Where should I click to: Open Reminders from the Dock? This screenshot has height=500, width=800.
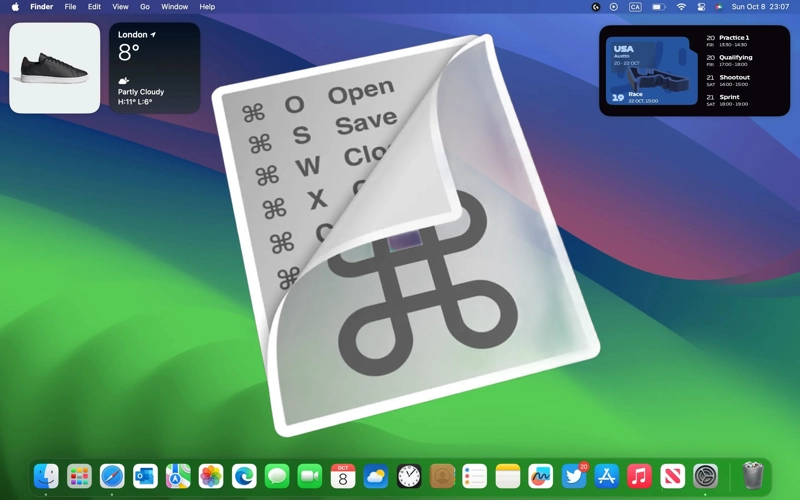[x=474, y=476]
